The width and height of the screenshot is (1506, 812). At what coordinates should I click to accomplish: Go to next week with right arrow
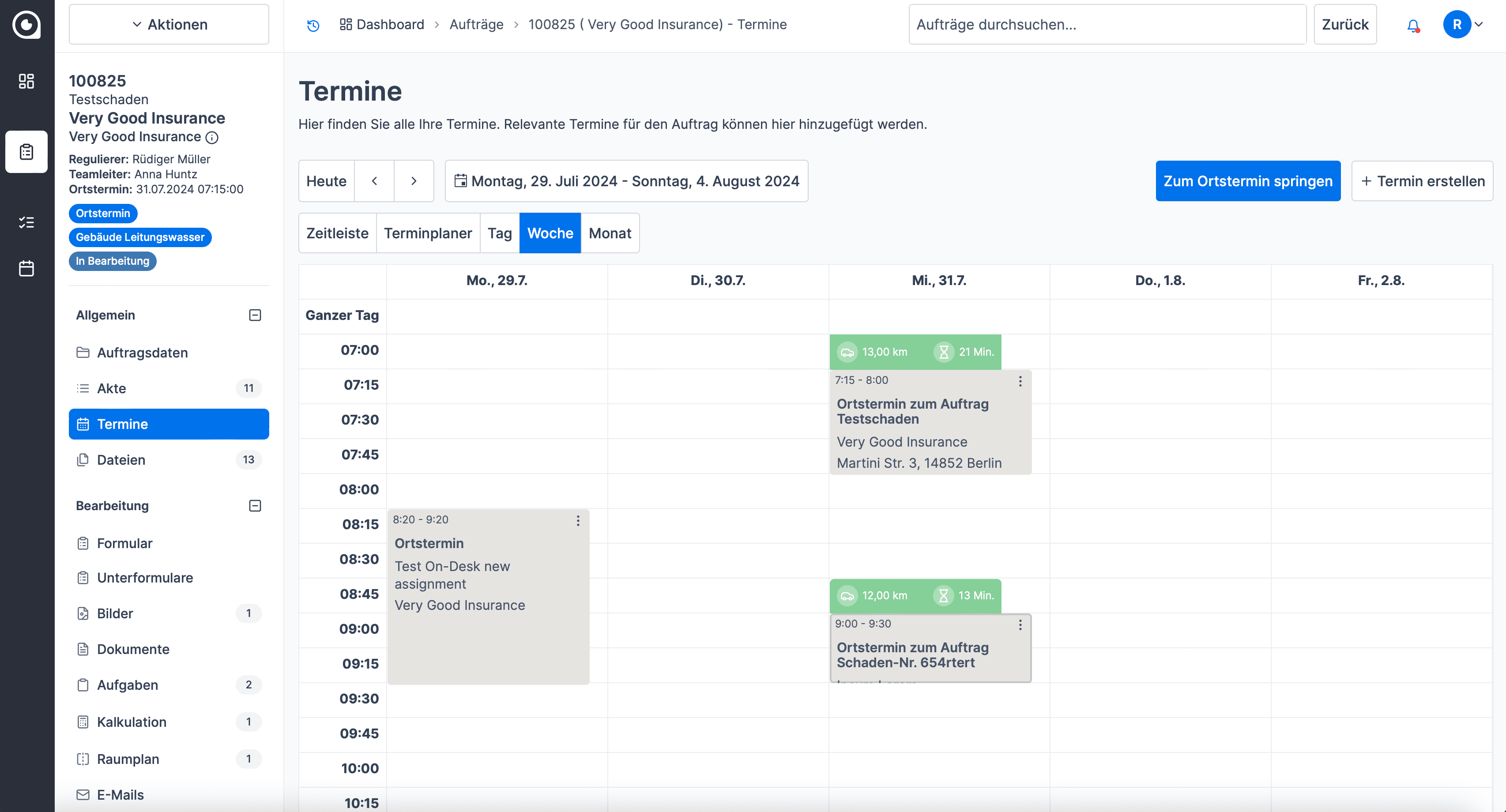click(413, 181)
